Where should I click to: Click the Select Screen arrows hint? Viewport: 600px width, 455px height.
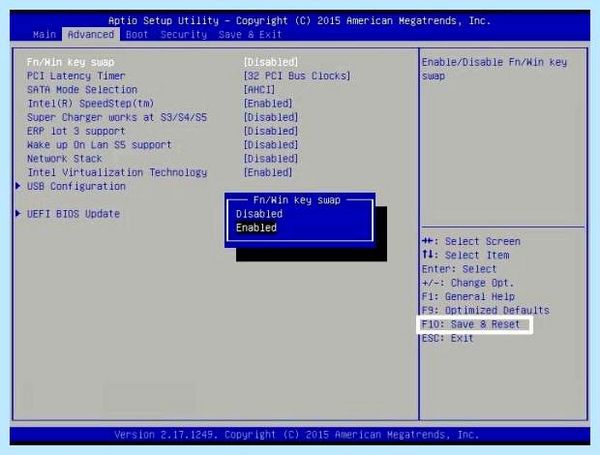471,241
